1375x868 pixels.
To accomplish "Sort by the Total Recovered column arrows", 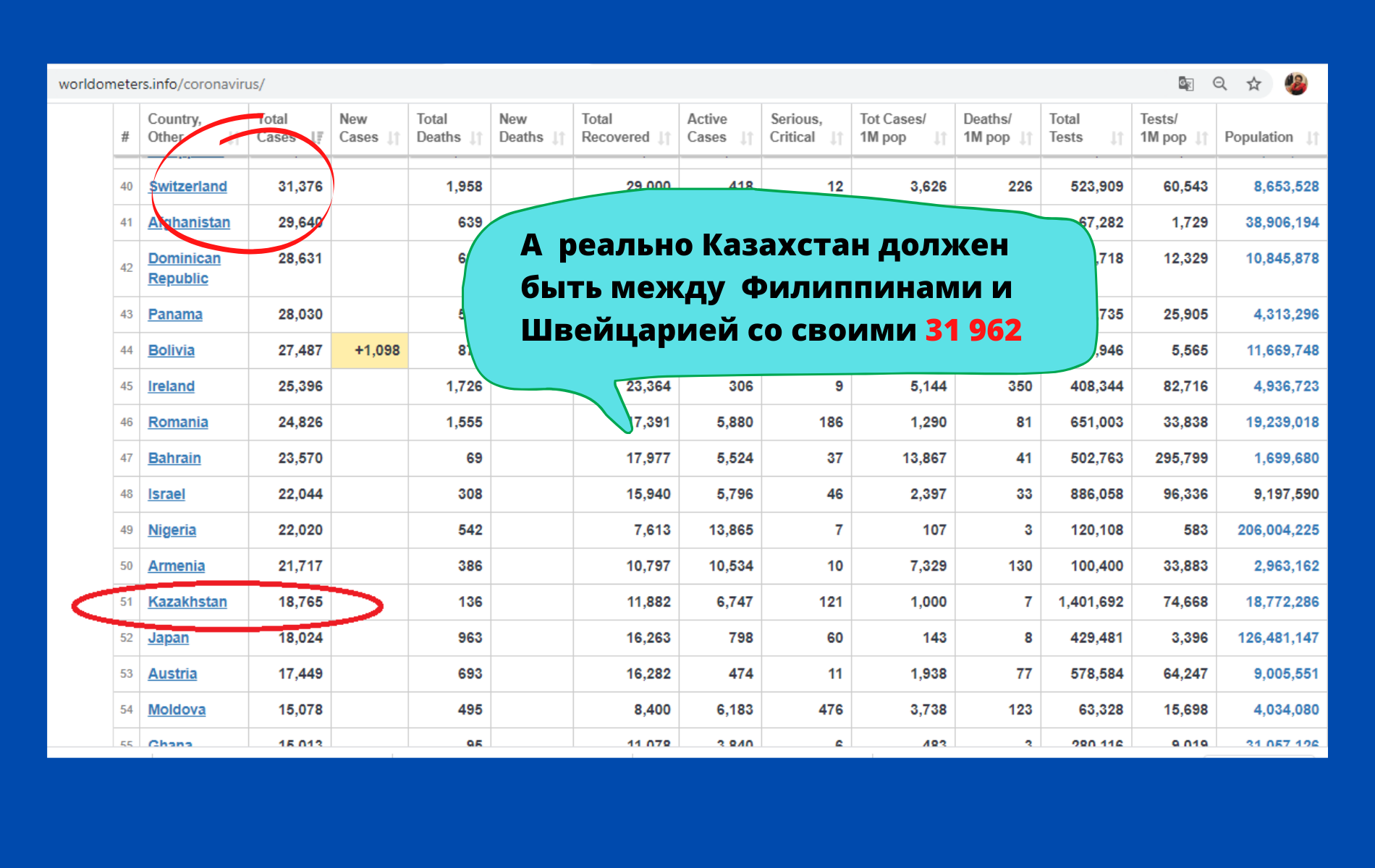I will (664, 137).
